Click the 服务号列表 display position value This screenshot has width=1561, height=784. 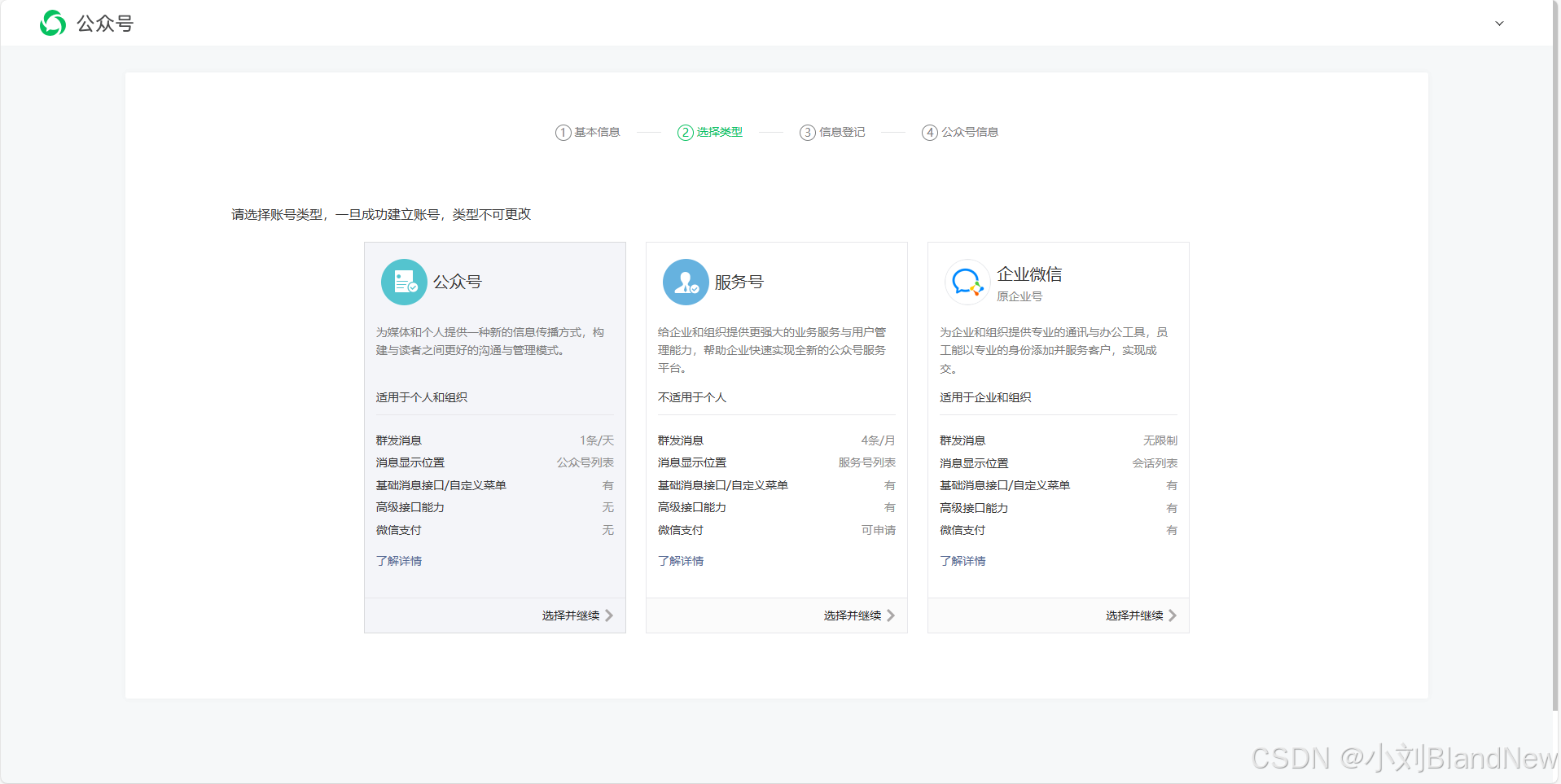[867, 462]
